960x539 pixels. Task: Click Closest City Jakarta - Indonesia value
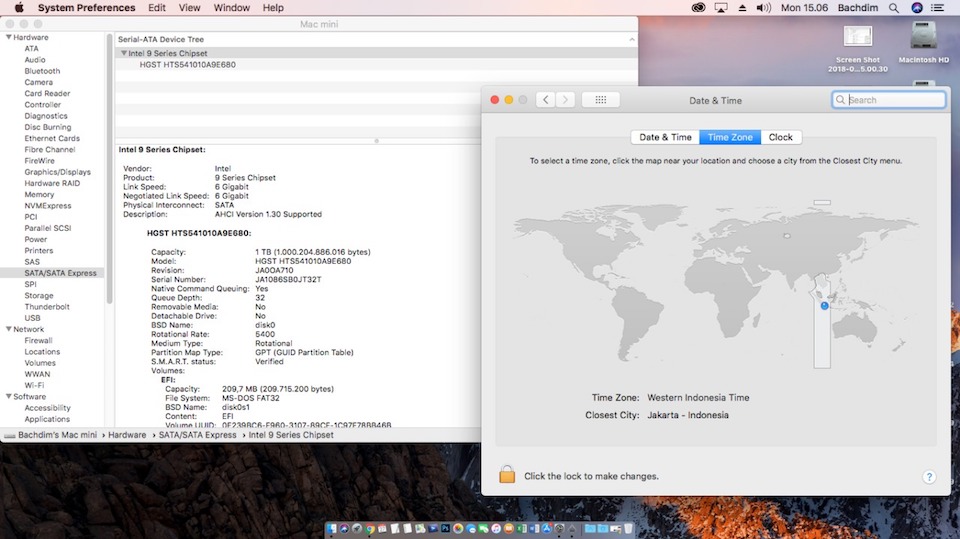[x=688, y=415]
